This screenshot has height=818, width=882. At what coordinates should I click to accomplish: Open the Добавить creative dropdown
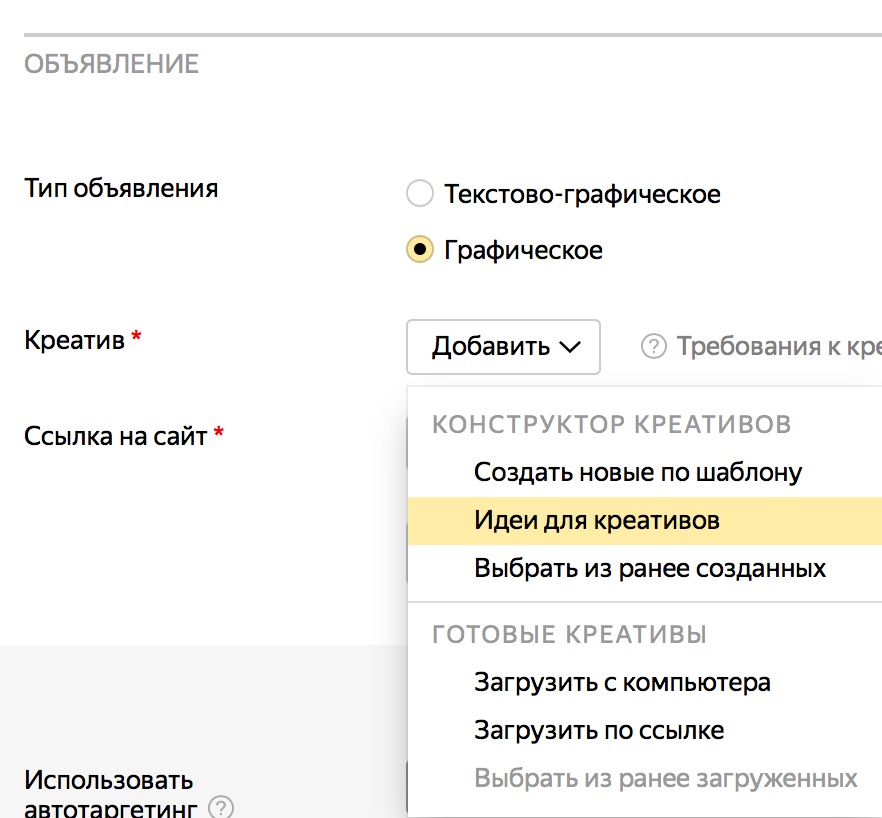point(504,347)
